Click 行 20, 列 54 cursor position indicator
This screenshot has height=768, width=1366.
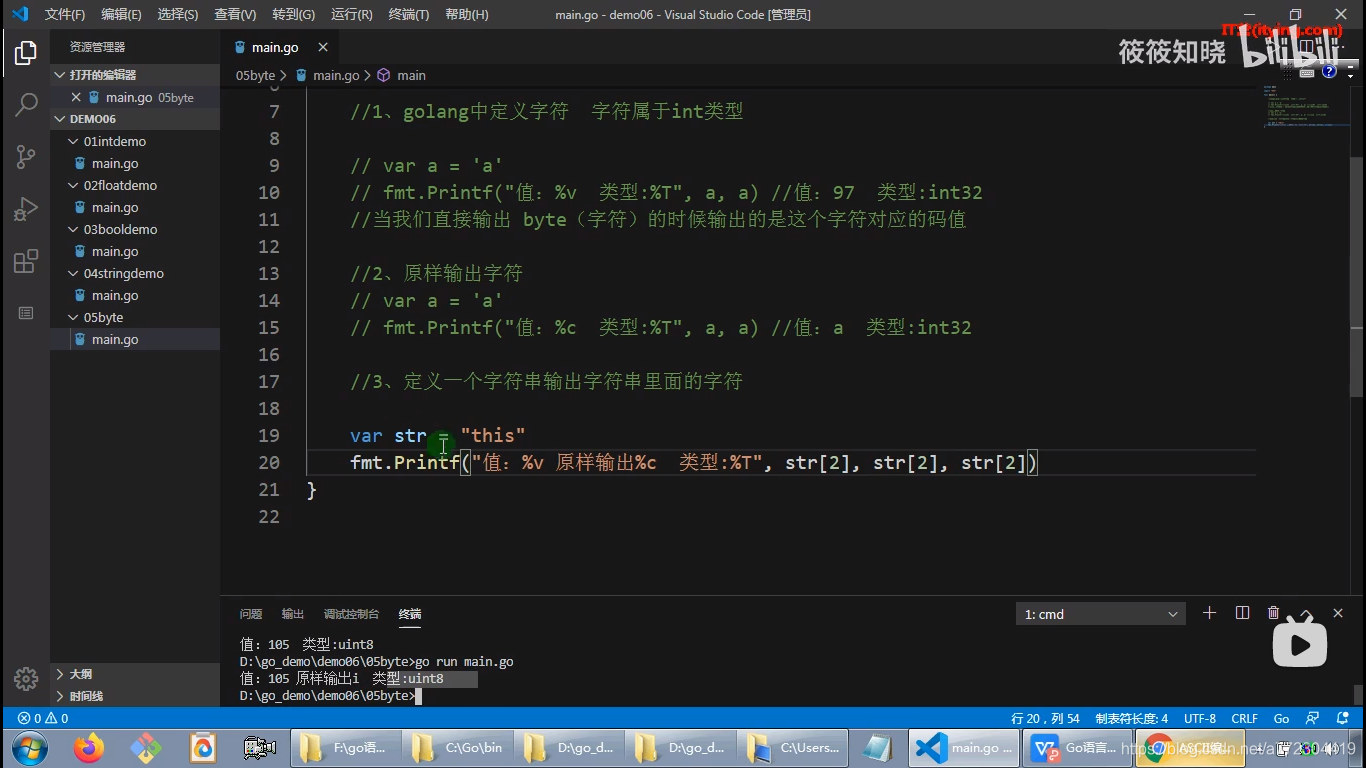point(1045,718)
